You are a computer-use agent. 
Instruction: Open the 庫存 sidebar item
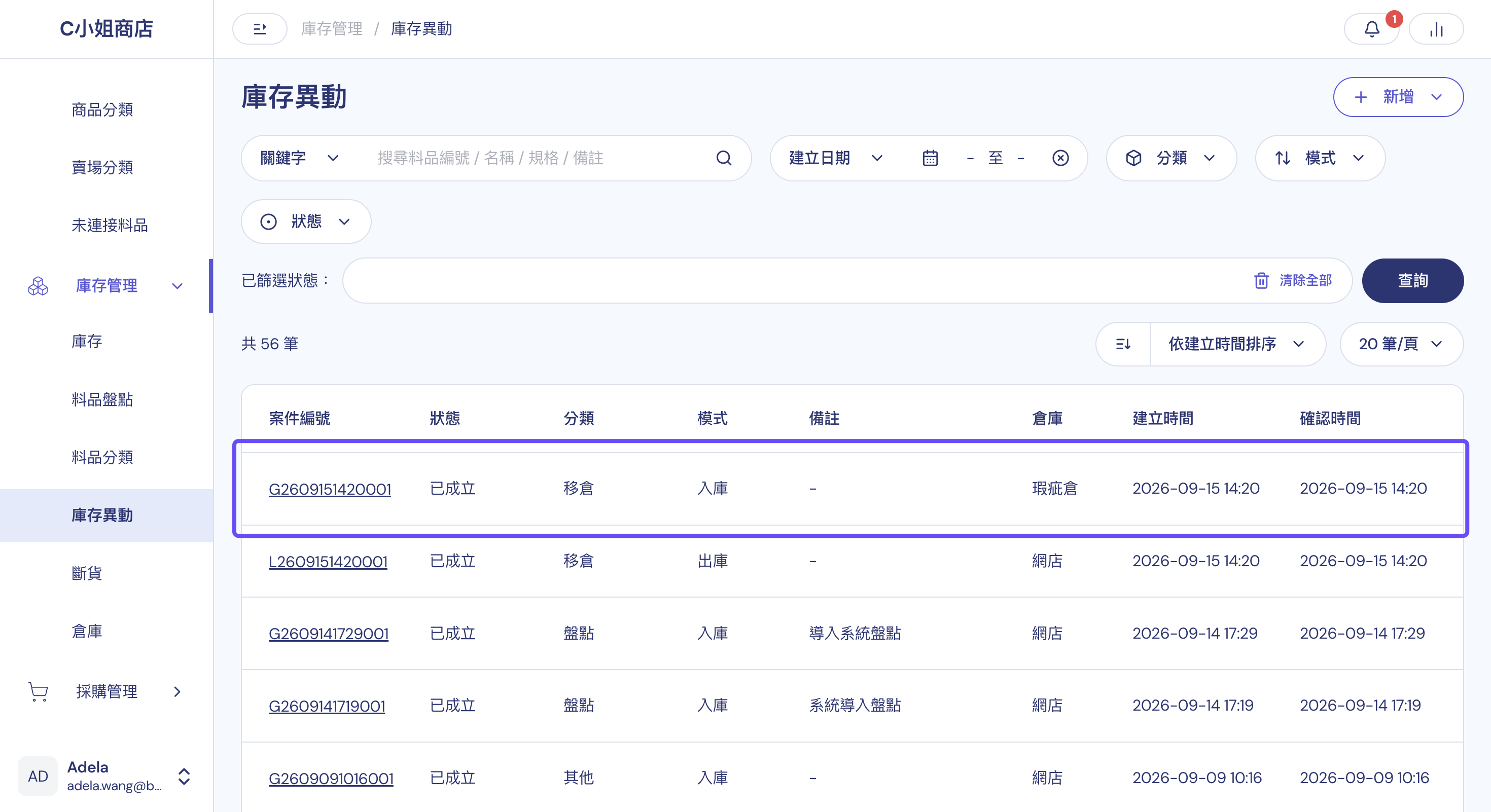(87, 341)
